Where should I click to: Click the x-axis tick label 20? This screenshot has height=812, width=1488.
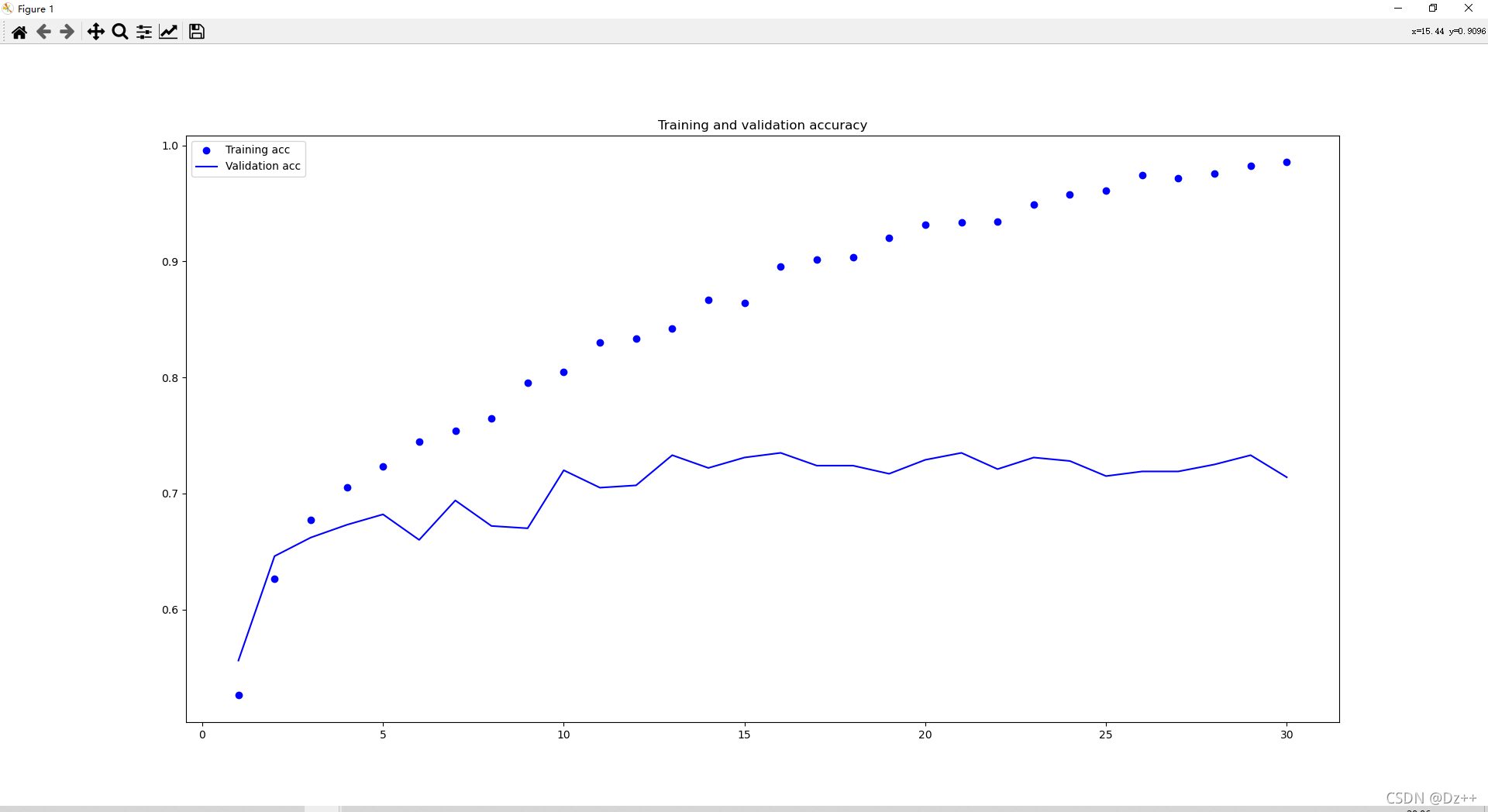point(925,735)
